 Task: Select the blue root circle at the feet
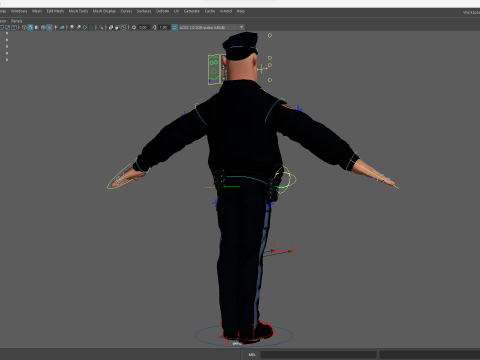244,335
